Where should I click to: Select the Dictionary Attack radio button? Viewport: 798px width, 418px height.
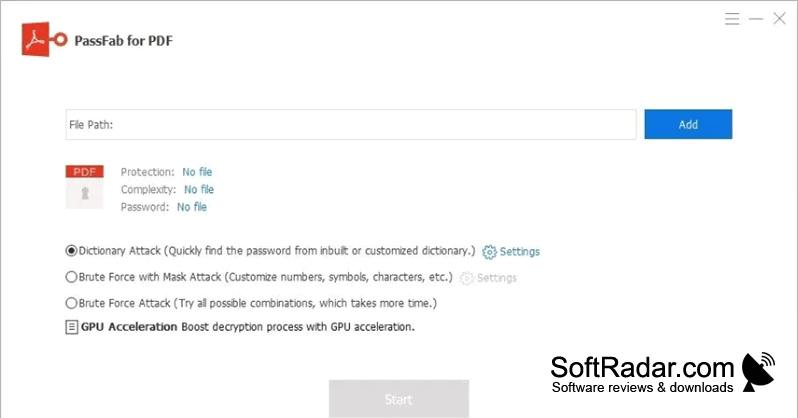71,250
